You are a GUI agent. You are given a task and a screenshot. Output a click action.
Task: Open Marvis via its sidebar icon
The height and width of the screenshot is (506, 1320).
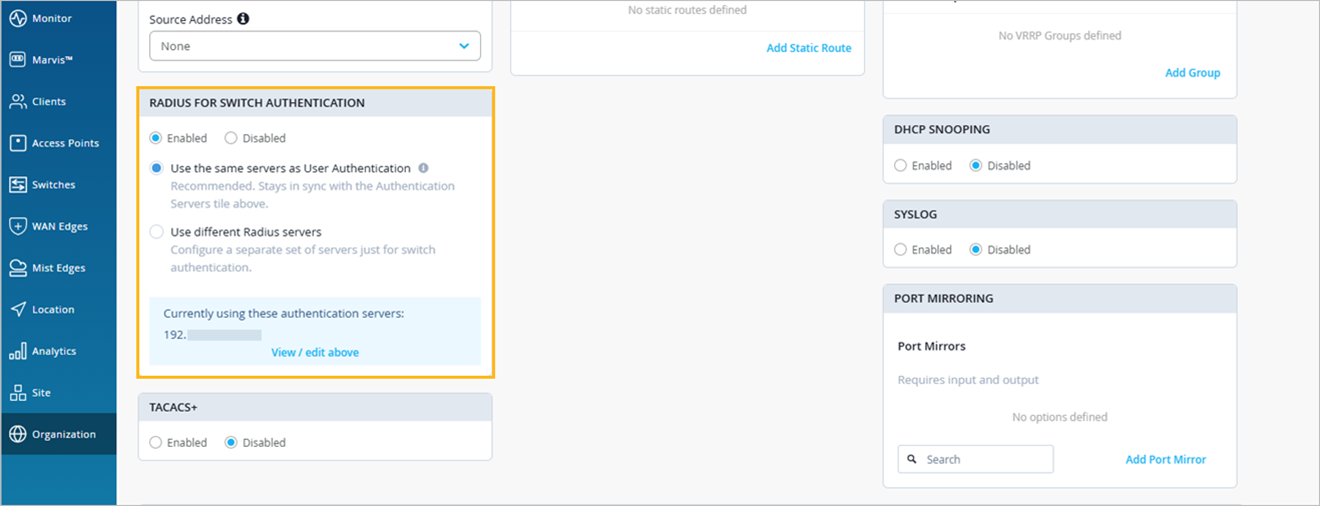tap(17, 60)
